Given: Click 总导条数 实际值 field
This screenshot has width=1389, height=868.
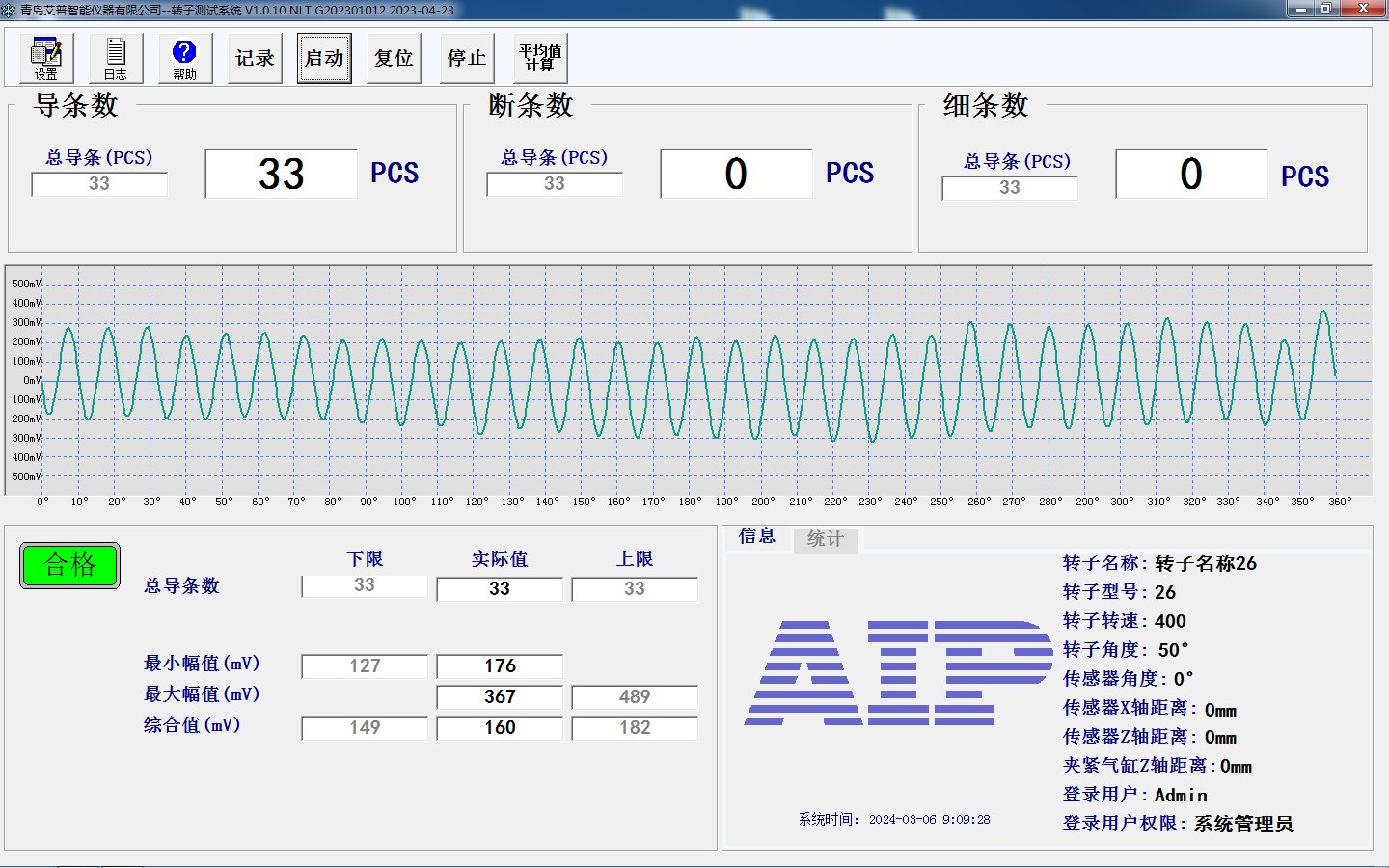Looking at the screenshot, I should [x=500, y=589].
